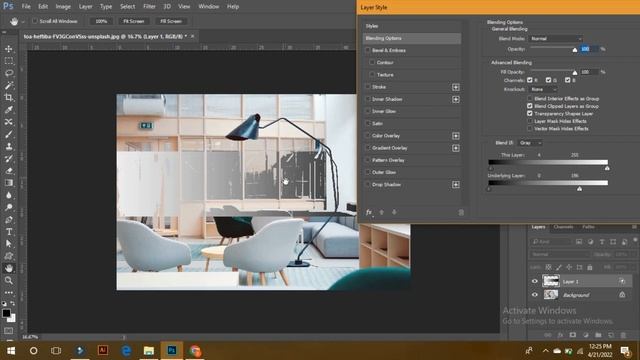Click the Opacity value field in Layer Style
This screenshot has width=640, height=360.
(x=589, y=49)
